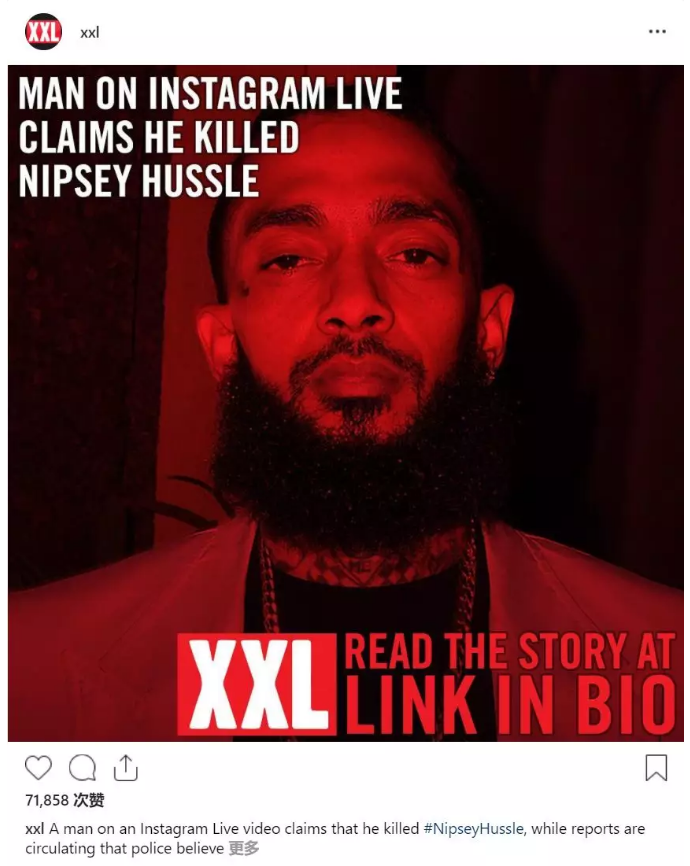This screenshot has width=690, height=866.
Task: Click the MAN ON INSTAGRAM LIVE headline line
Action: [x=210, y=93]
